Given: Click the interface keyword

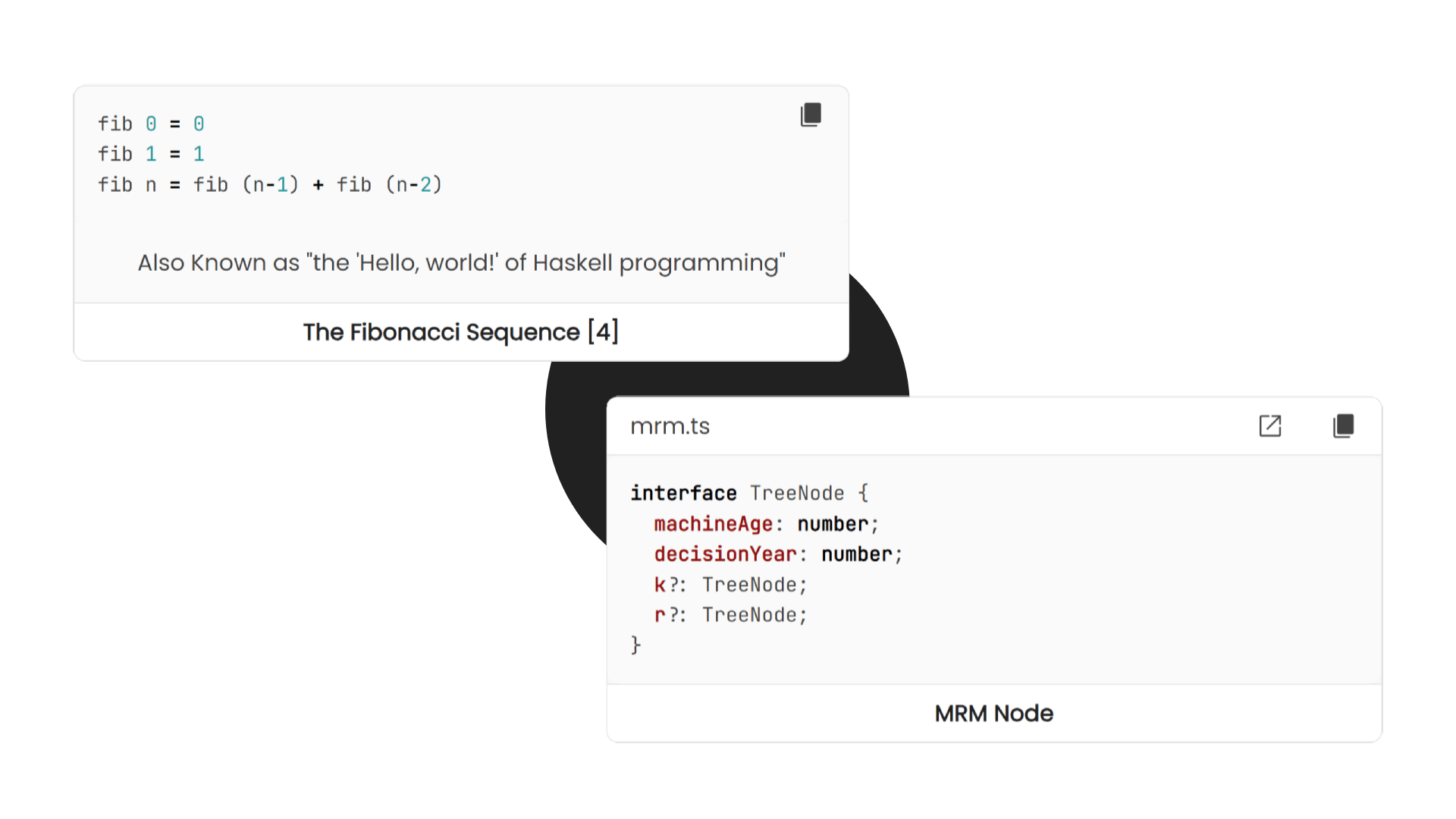Looking at the screenshot, I should point(683,493).
